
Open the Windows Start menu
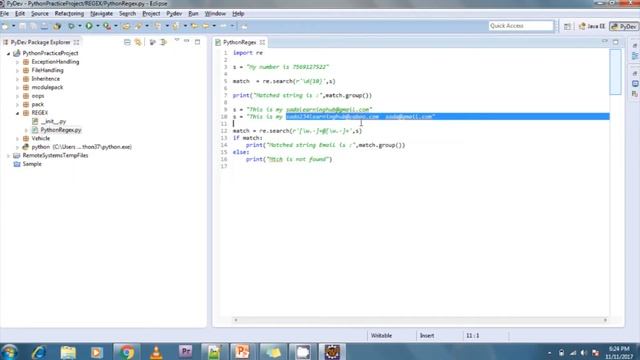(9, 352)
